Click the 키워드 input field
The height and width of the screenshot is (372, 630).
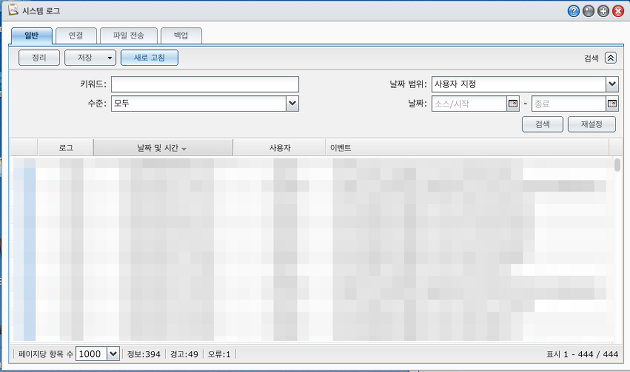tap(205, 84)
